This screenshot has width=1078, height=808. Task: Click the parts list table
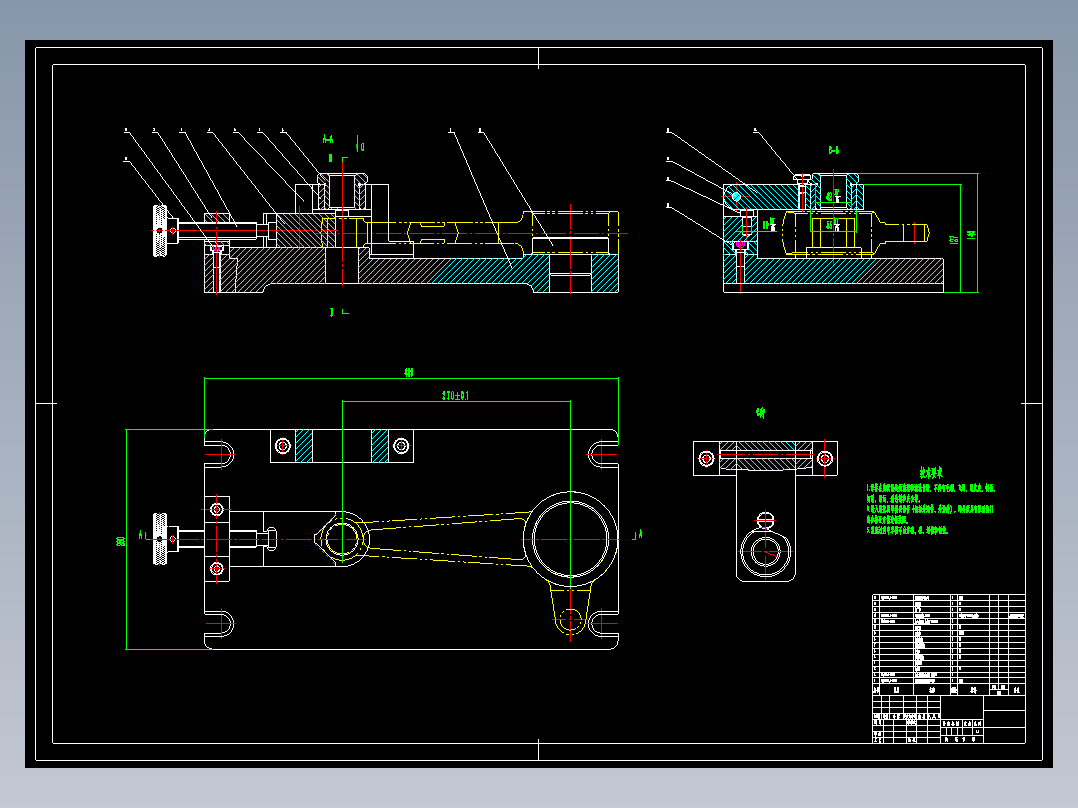(x=949, y=645)
